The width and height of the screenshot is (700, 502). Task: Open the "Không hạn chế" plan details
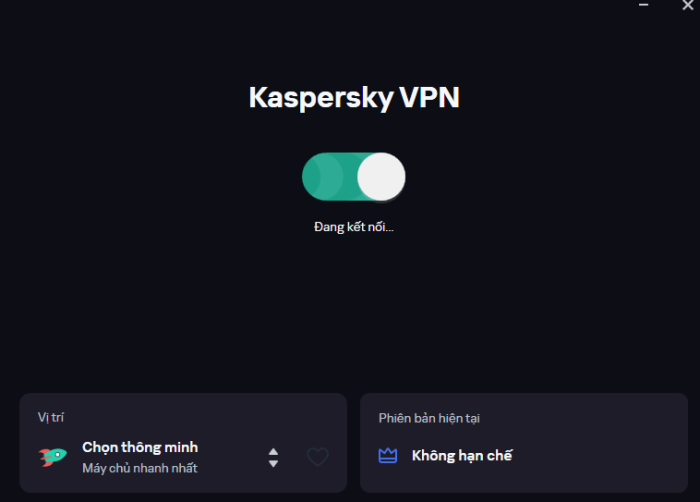point(461,456)
